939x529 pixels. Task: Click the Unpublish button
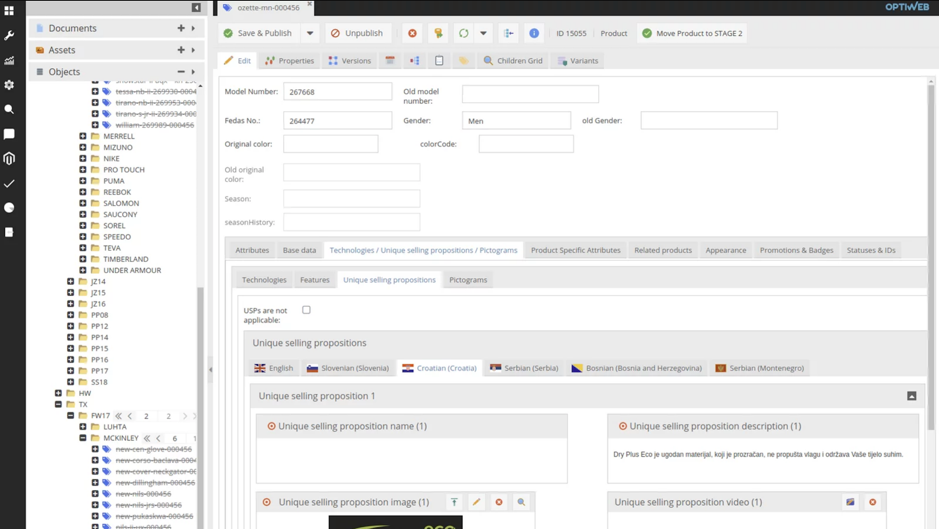point(357,34)
